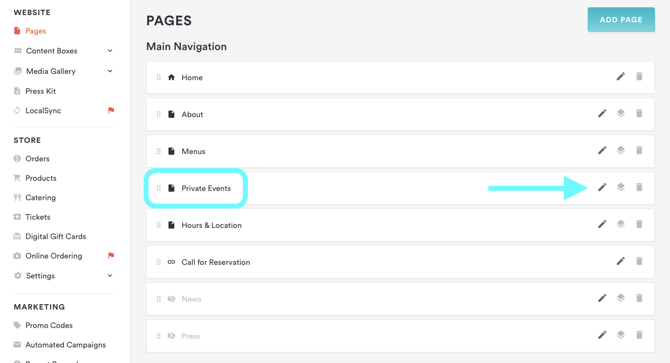Click the News page name
The height and width of the screenshot is (363, 670).
191,299
